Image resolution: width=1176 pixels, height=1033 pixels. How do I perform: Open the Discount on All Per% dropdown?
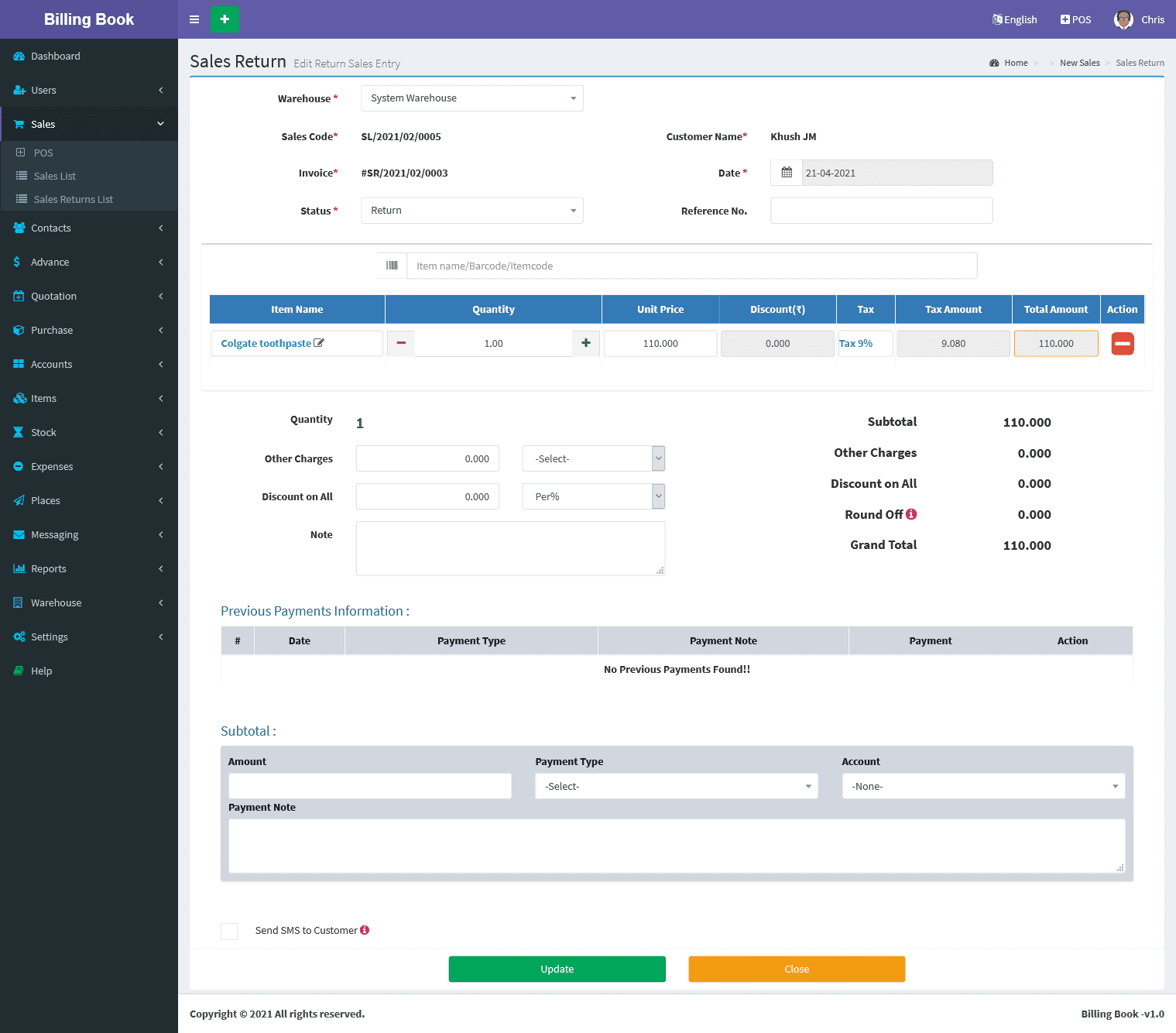[x=593, y=496]
